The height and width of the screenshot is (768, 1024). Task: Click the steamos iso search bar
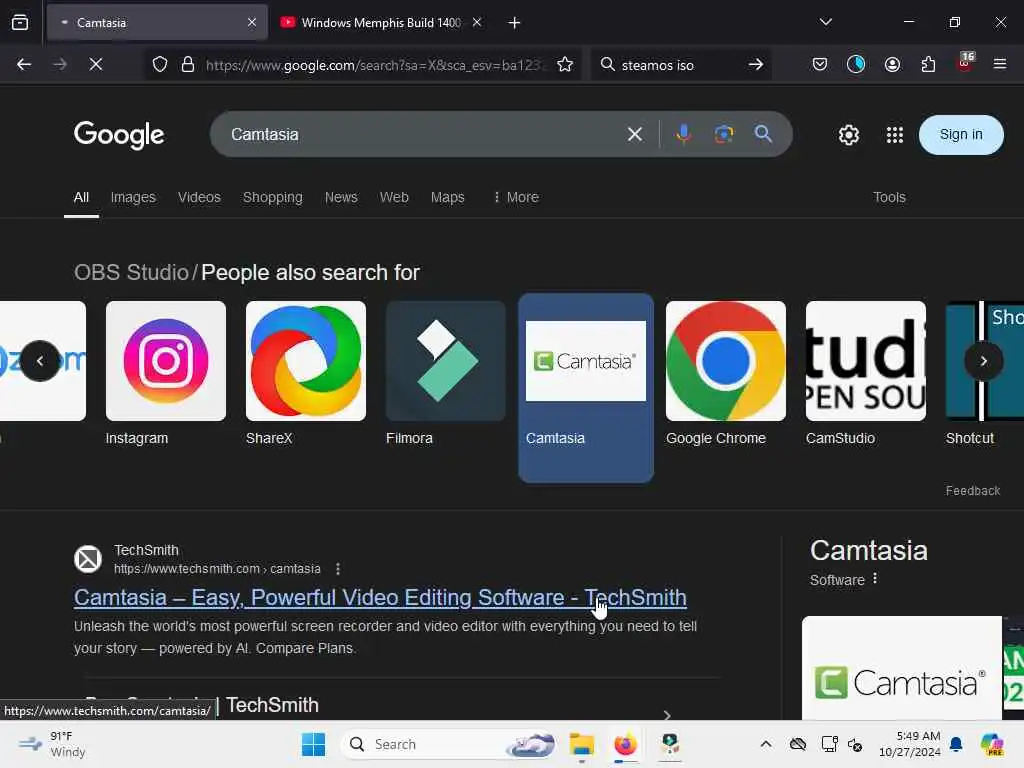point(679,65)
